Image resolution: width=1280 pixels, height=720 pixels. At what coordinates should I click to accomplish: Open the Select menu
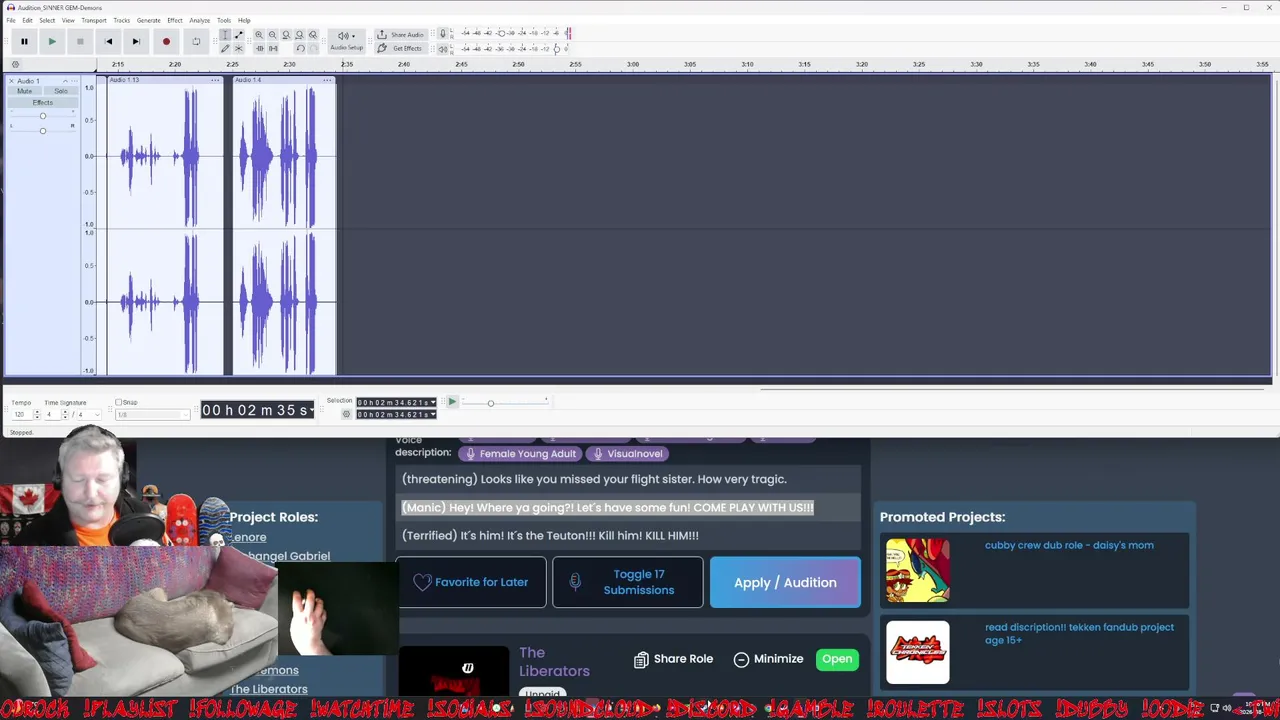(47, 20)
